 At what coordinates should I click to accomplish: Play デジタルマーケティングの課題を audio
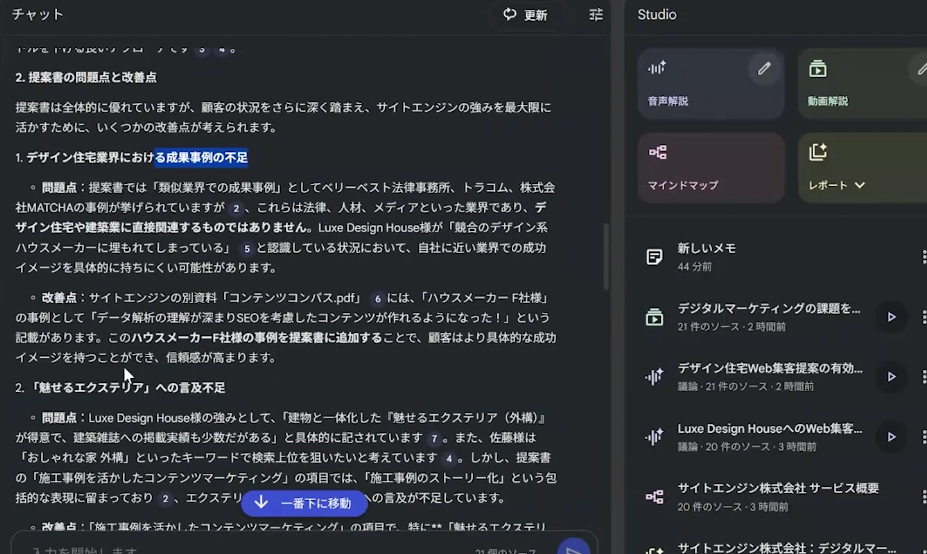(890, 317)
